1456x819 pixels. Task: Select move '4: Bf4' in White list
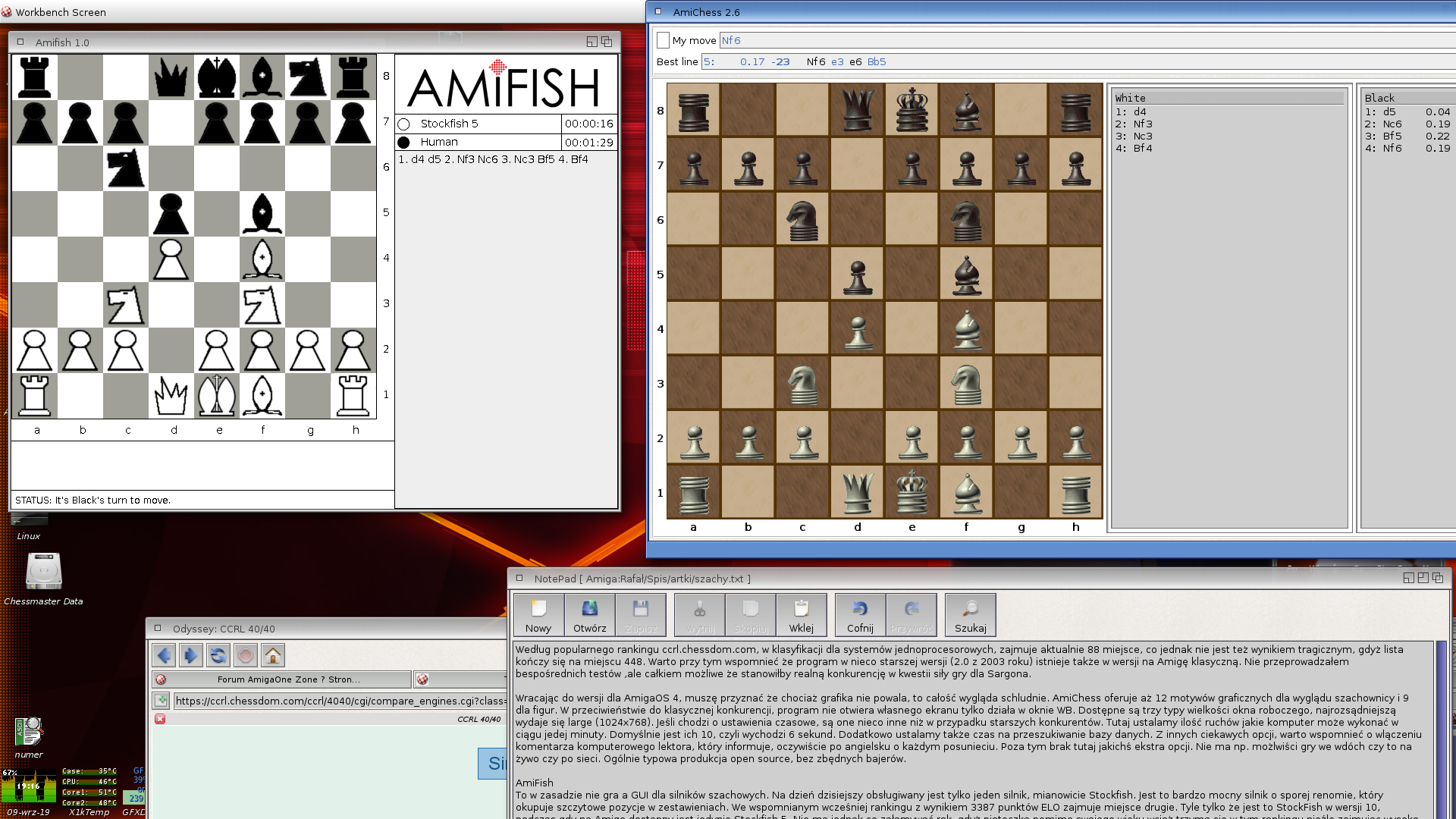pyautogui.click(x=1134, y=148)
